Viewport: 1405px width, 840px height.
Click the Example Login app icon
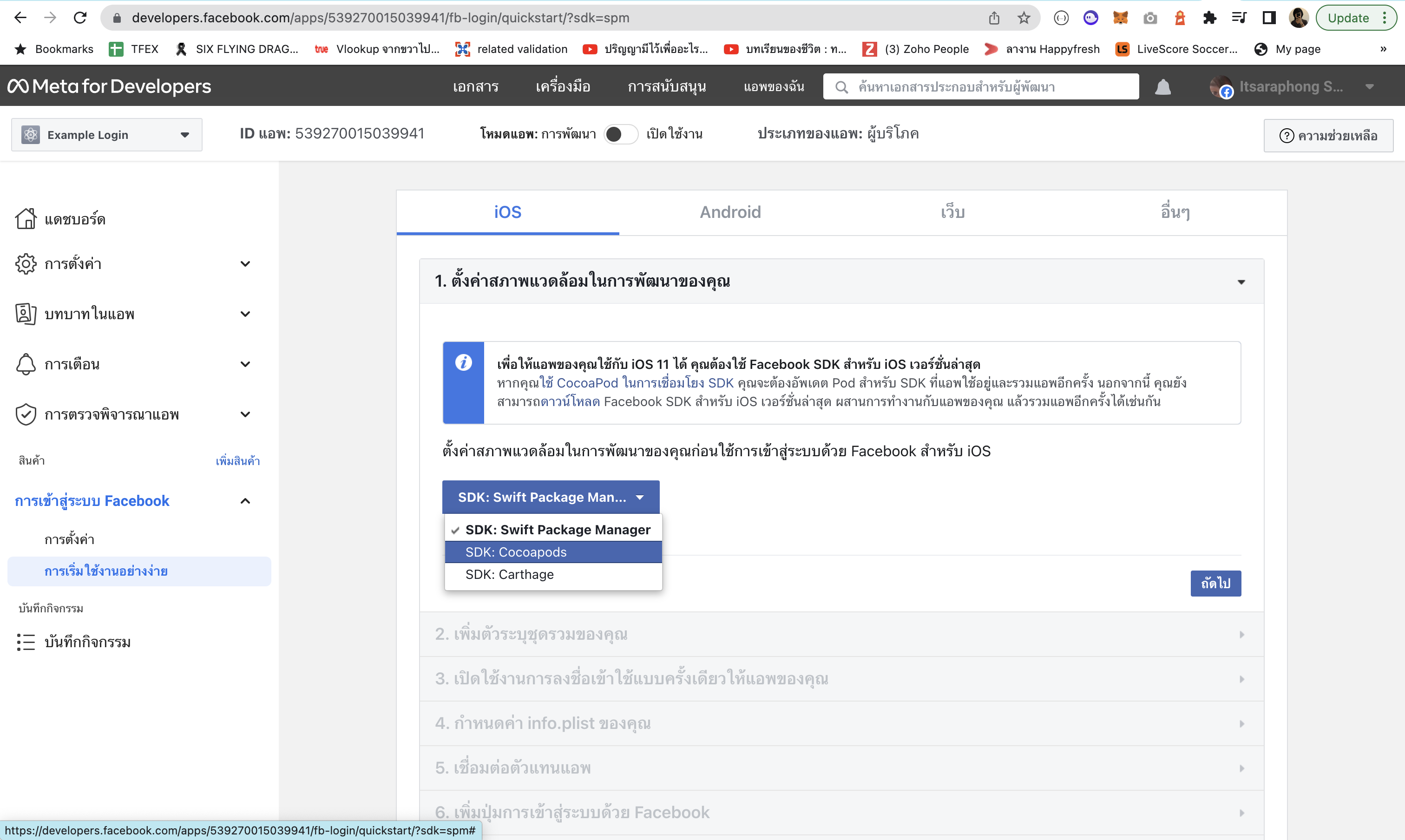click(31, 135)
